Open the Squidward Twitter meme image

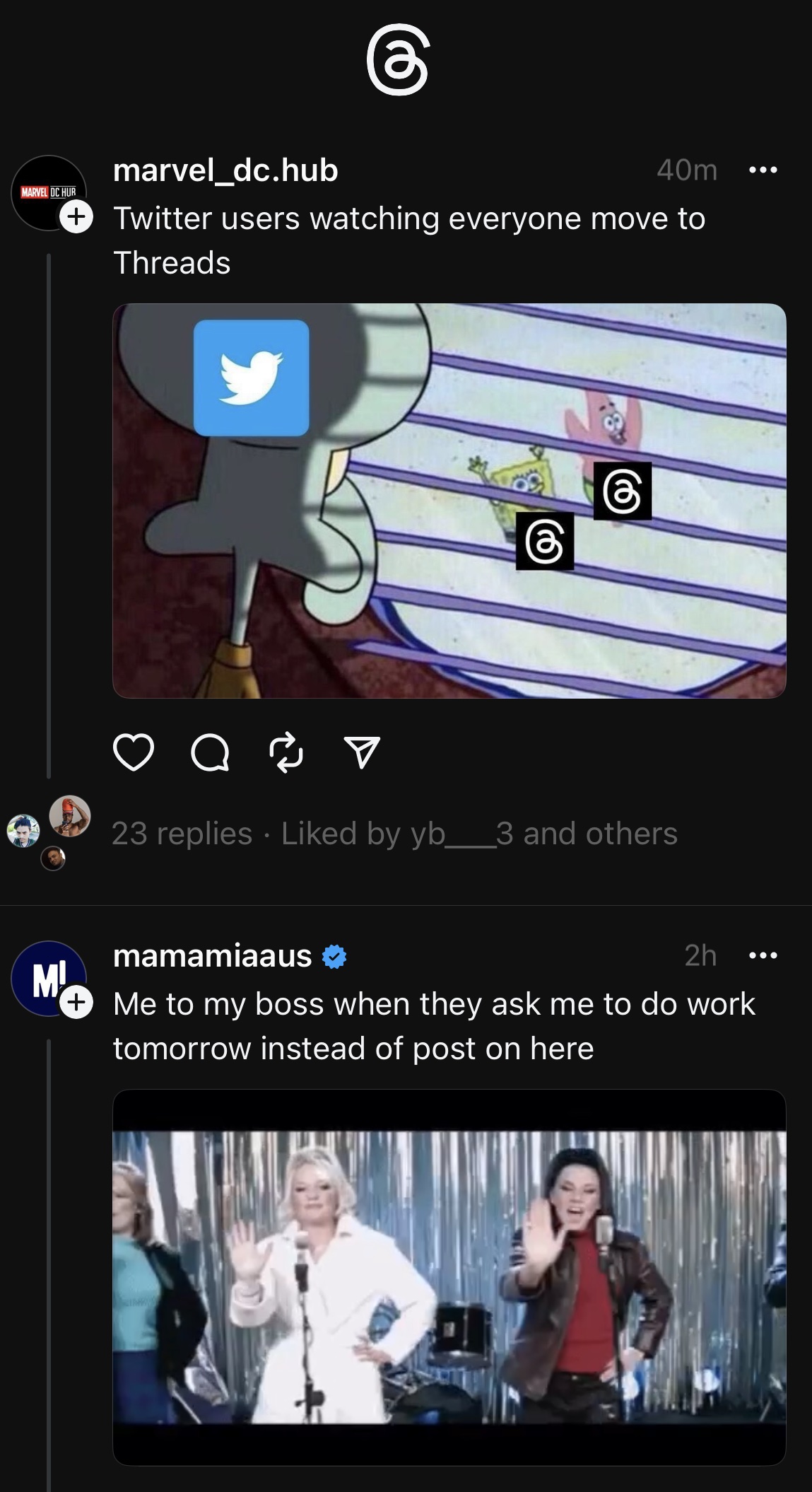click(x=449, y=501)
